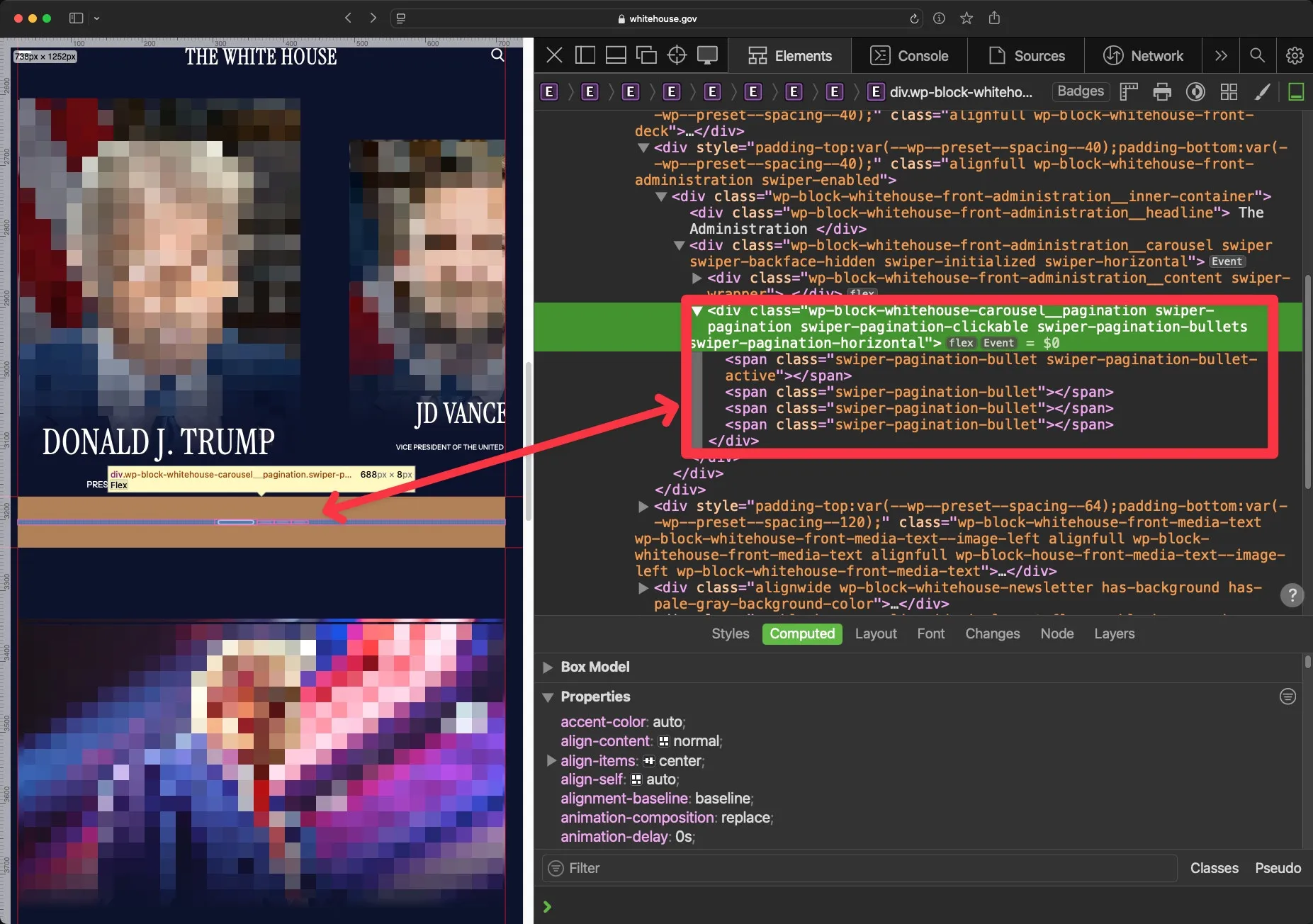Toggle print media styles with the printer icon
The image size is (1313, 924).
(x=1162, y=91)
